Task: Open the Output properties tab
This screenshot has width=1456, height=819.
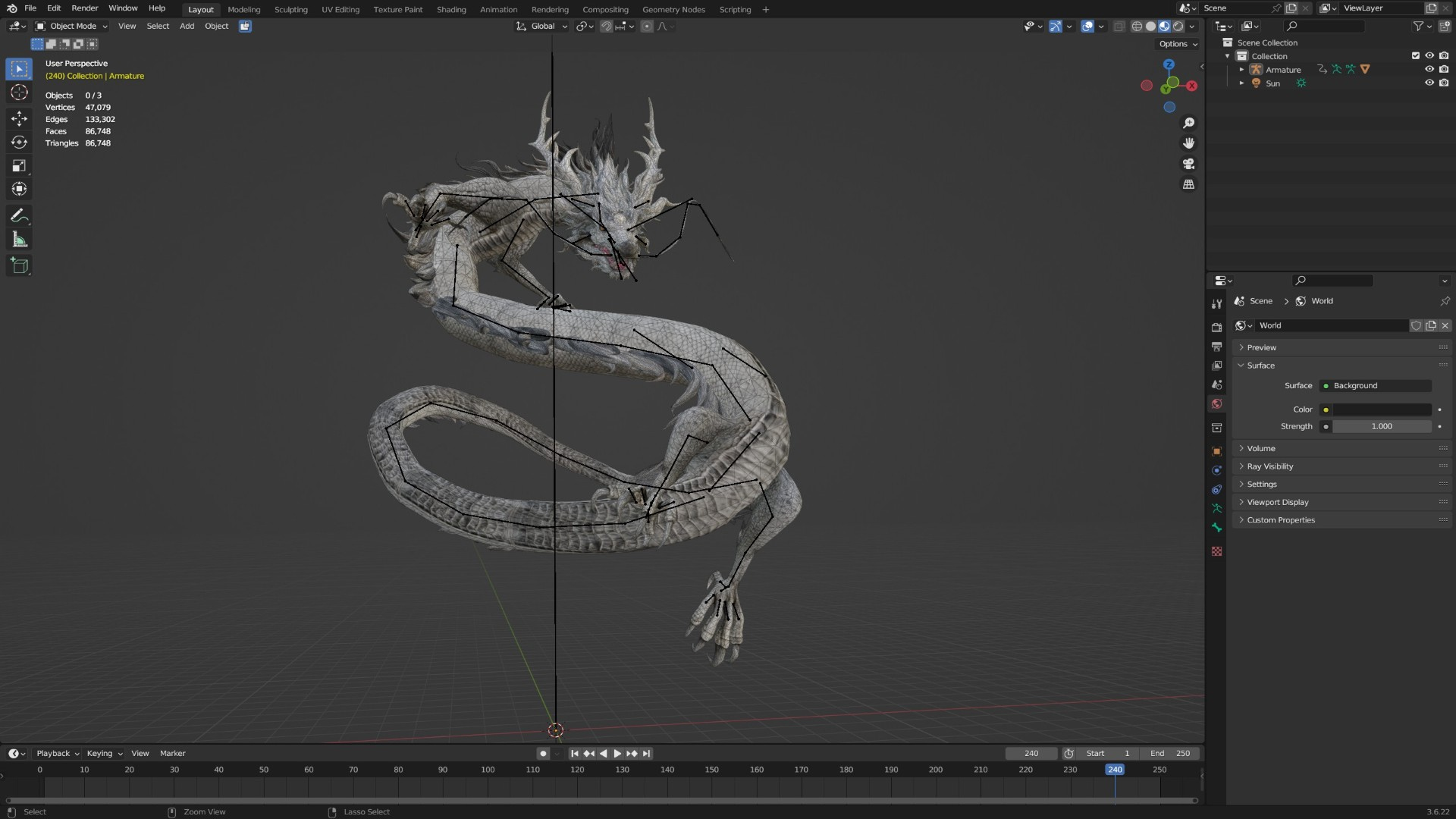Action: (x=1216, y=346)
